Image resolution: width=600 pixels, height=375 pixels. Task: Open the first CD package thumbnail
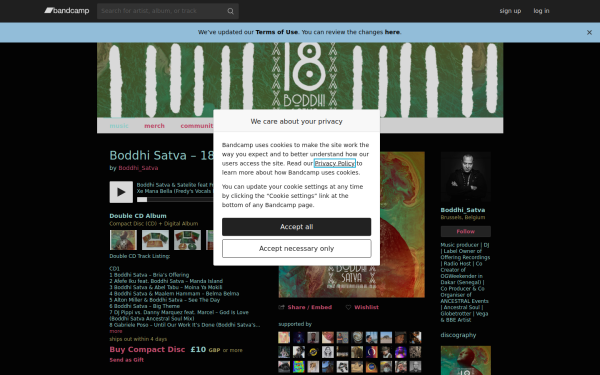123,240
